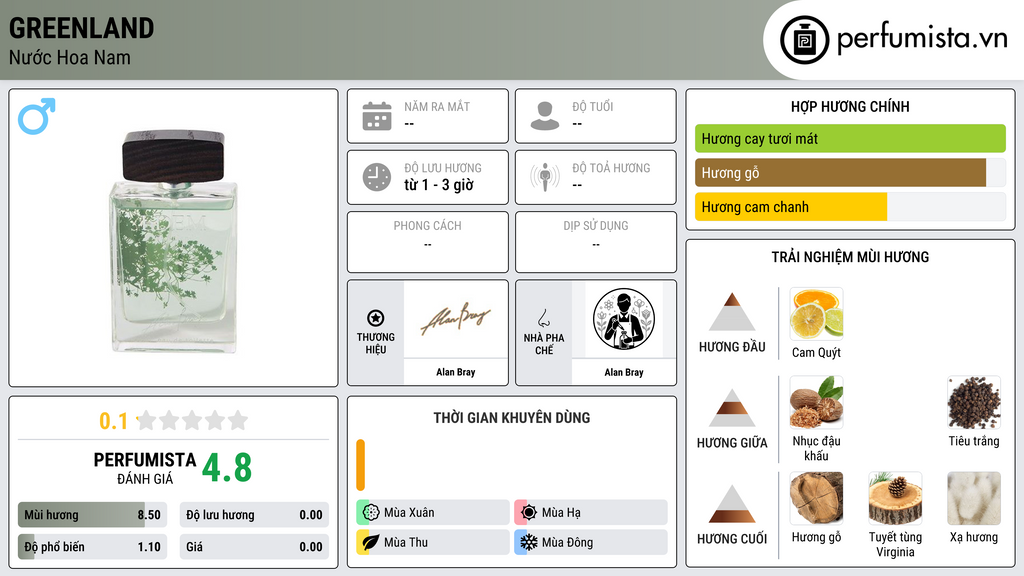
Task: Click the green 4.8 Perfumista score
Action: [227, 468]
